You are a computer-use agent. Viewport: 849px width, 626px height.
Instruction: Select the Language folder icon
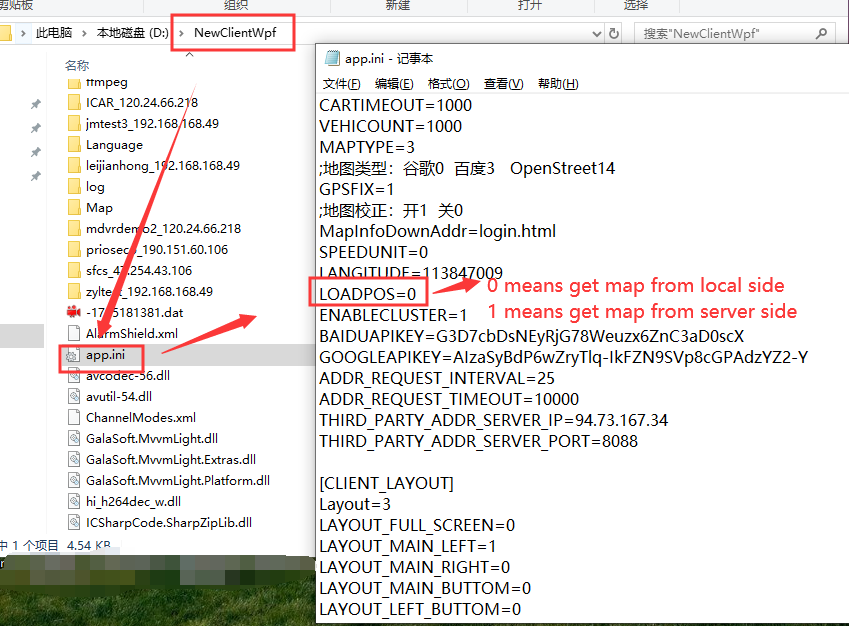pyautogui.click(x=74, y=145)
